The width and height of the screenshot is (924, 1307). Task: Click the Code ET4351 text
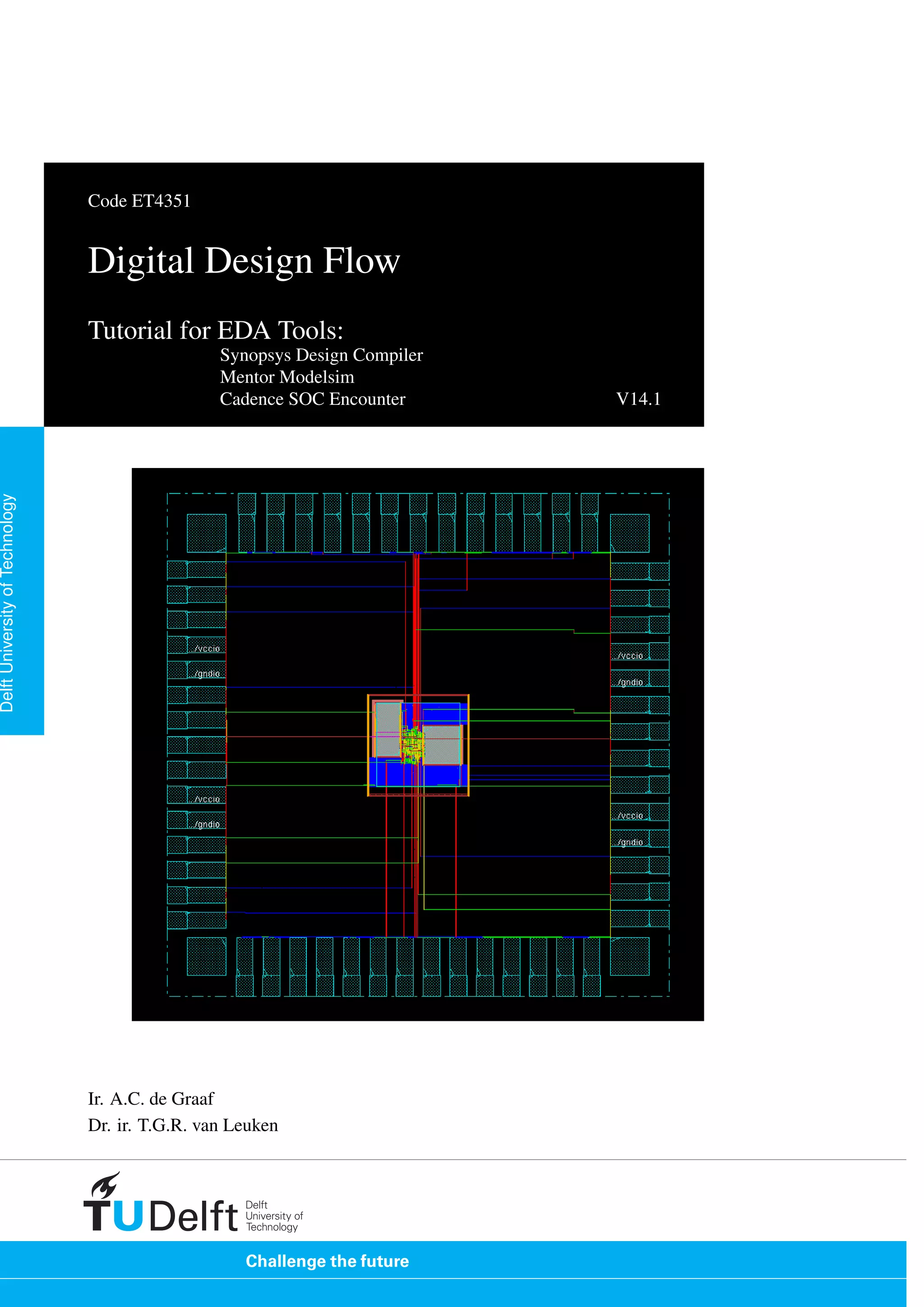[139, 201]
